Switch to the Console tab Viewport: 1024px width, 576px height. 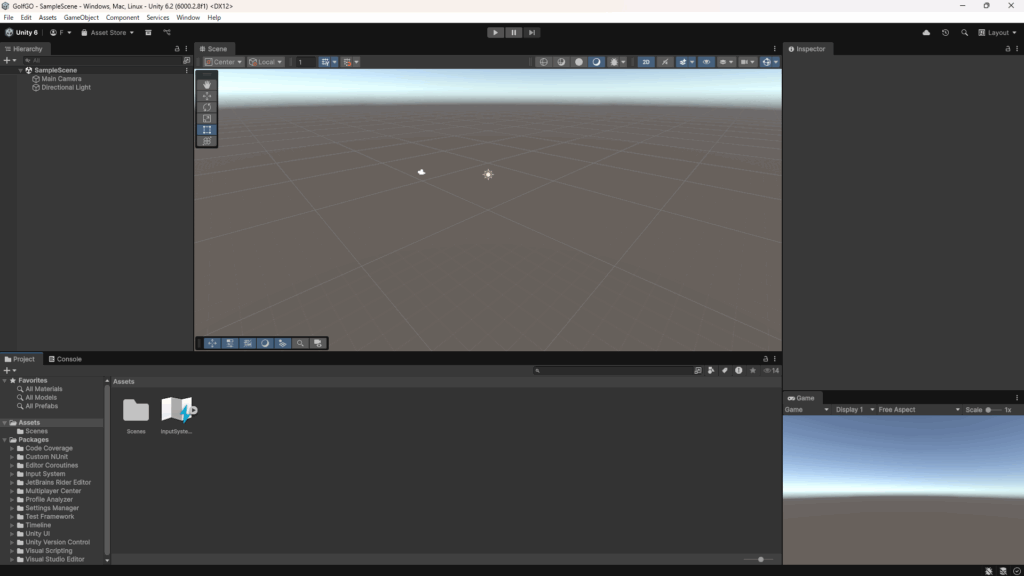pos(65,359)
